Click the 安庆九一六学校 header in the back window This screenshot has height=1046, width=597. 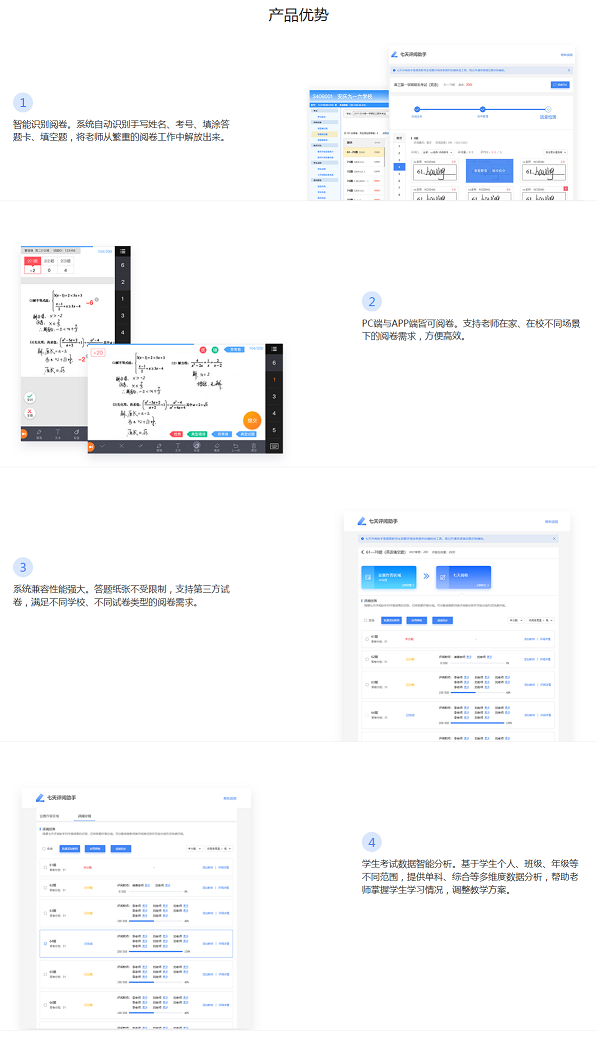click(x=356, y=97)
